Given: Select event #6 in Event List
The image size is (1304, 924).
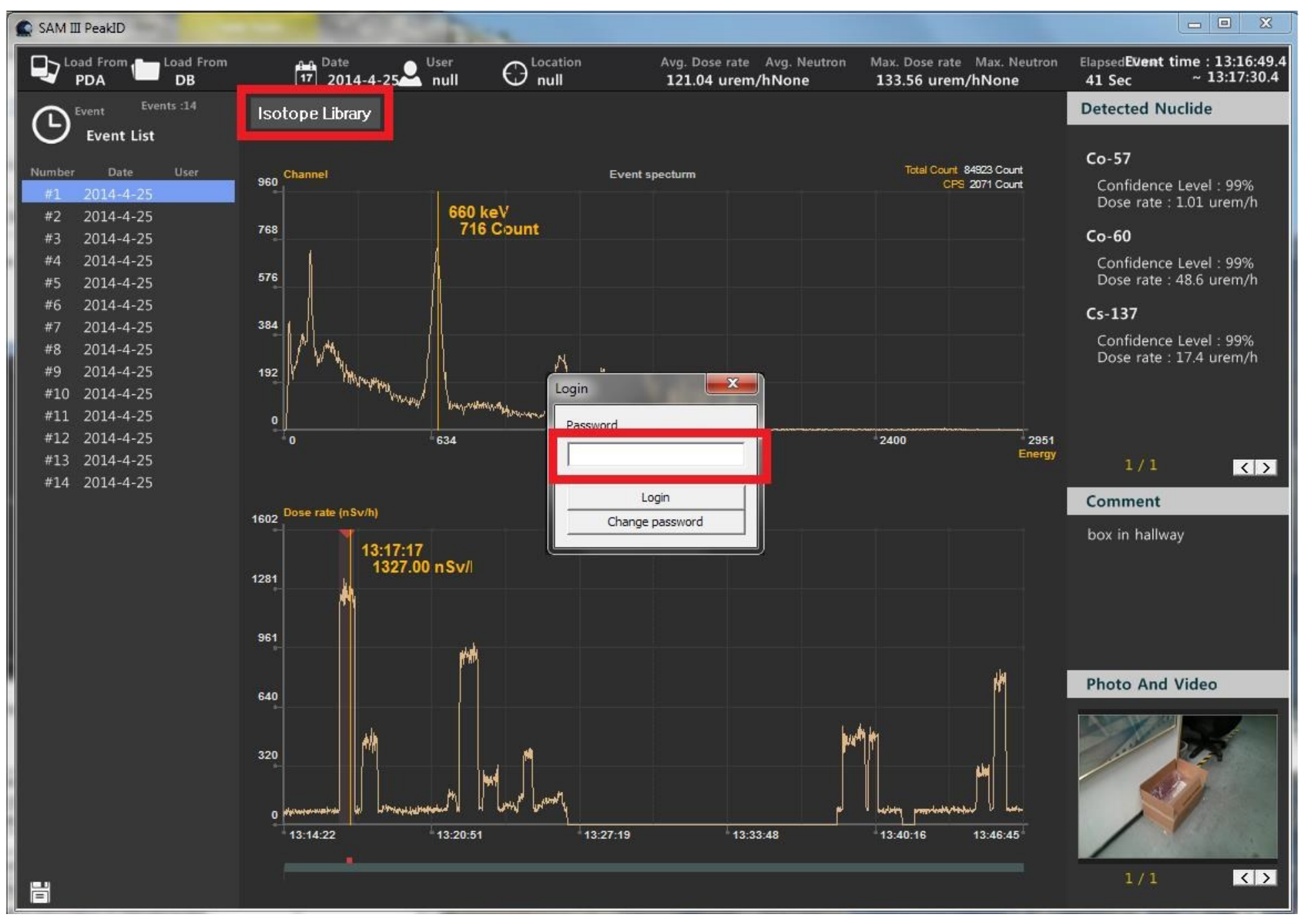Looking at the screenshot, I should 128,305.
